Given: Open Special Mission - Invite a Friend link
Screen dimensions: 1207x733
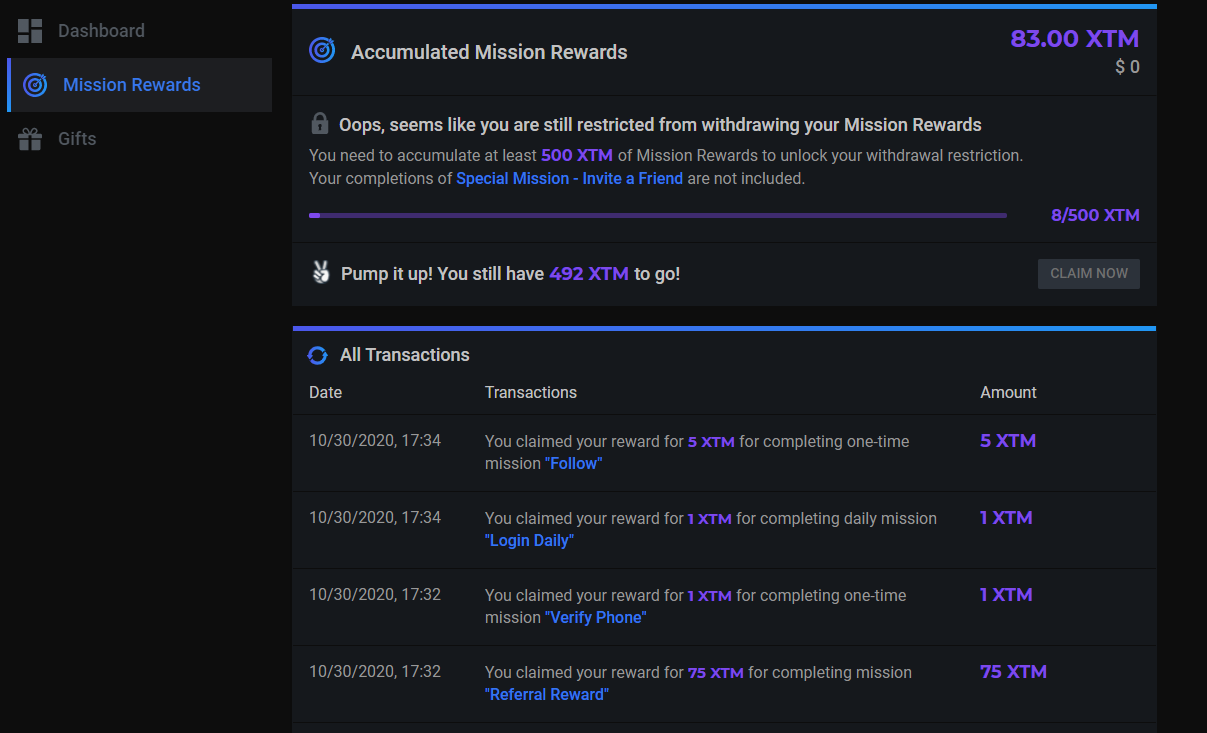Looking at the screenshot, I should [570, 179].
